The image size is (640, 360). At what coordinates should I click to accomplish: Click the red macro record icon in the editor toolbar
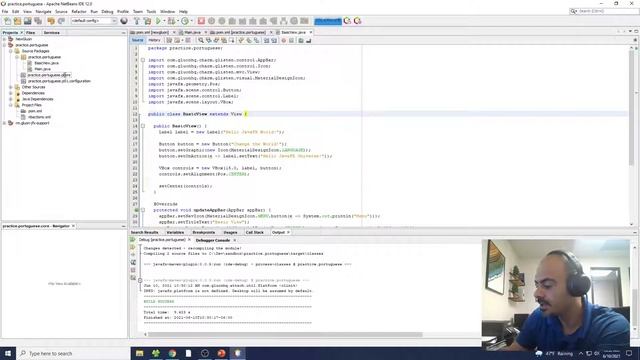(x=284, y=40)
